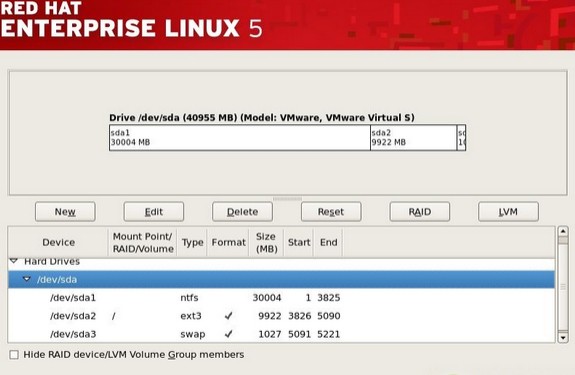575x375 pixels.
Task: Open the RAID configuration button
Action: (x=420, y=212)
